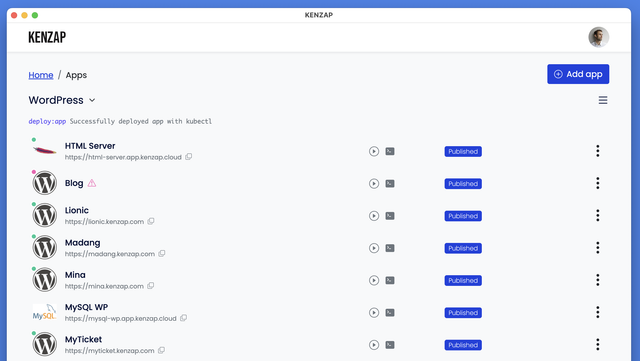
Task: Click the Published badge for HTML Server
Action: pos(463,152)
